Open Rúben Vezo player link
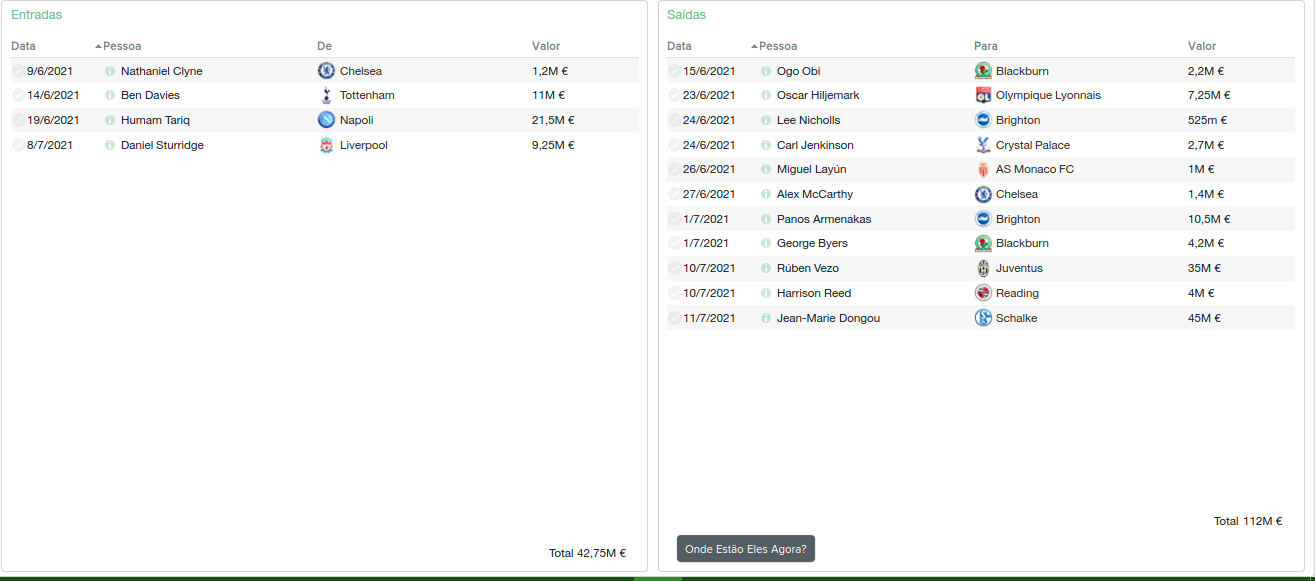Viewport: 1315px width, 581px height. 808,268
